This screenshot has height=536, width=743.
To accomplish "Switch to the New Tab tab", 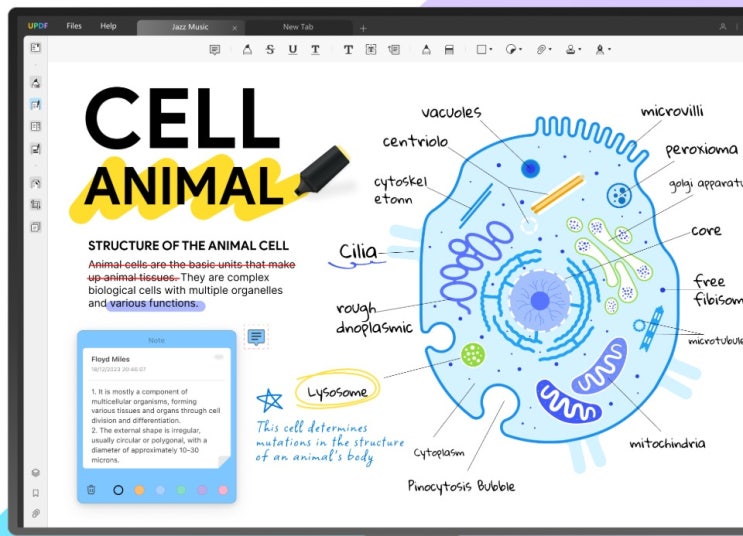I will [x=298, y=27].
